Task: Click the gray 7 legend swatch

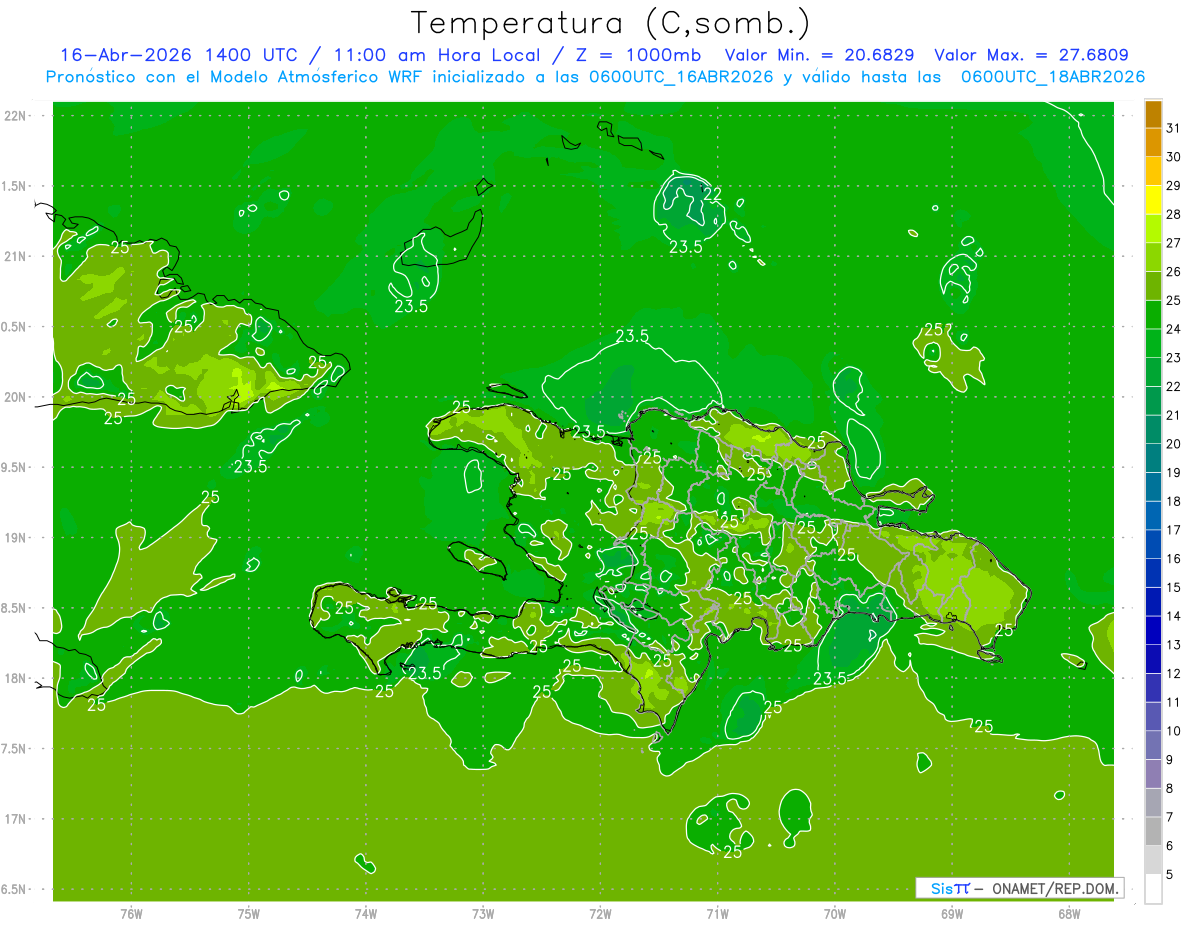Action: click(x=1153, y=803)
